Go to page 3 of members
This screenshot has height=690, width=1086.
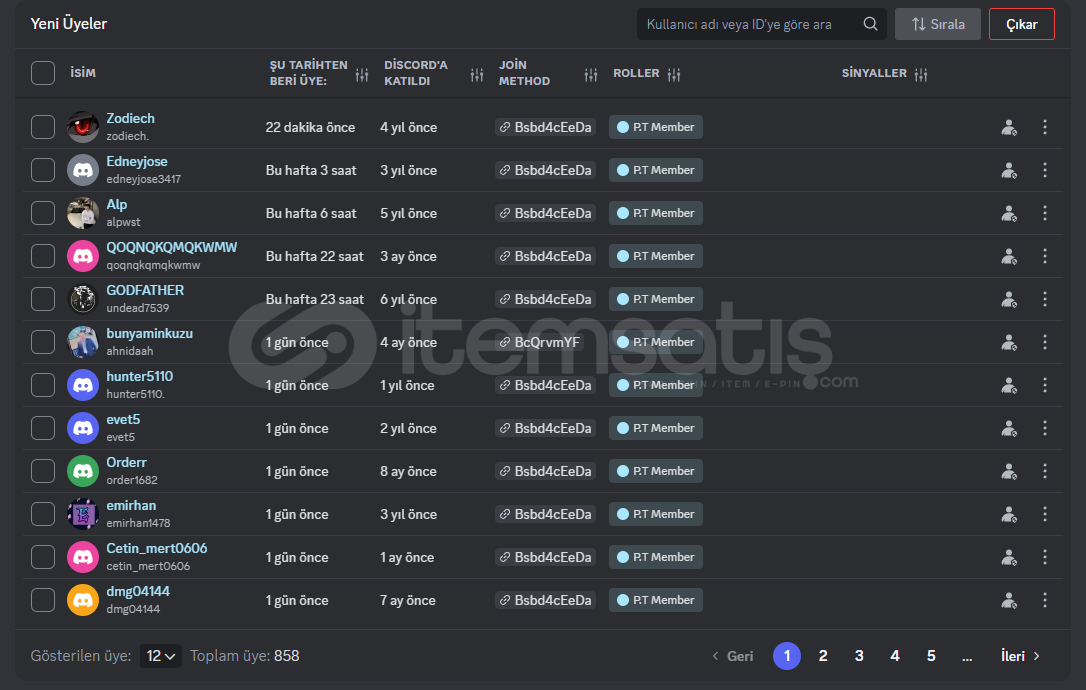point(859,656)
